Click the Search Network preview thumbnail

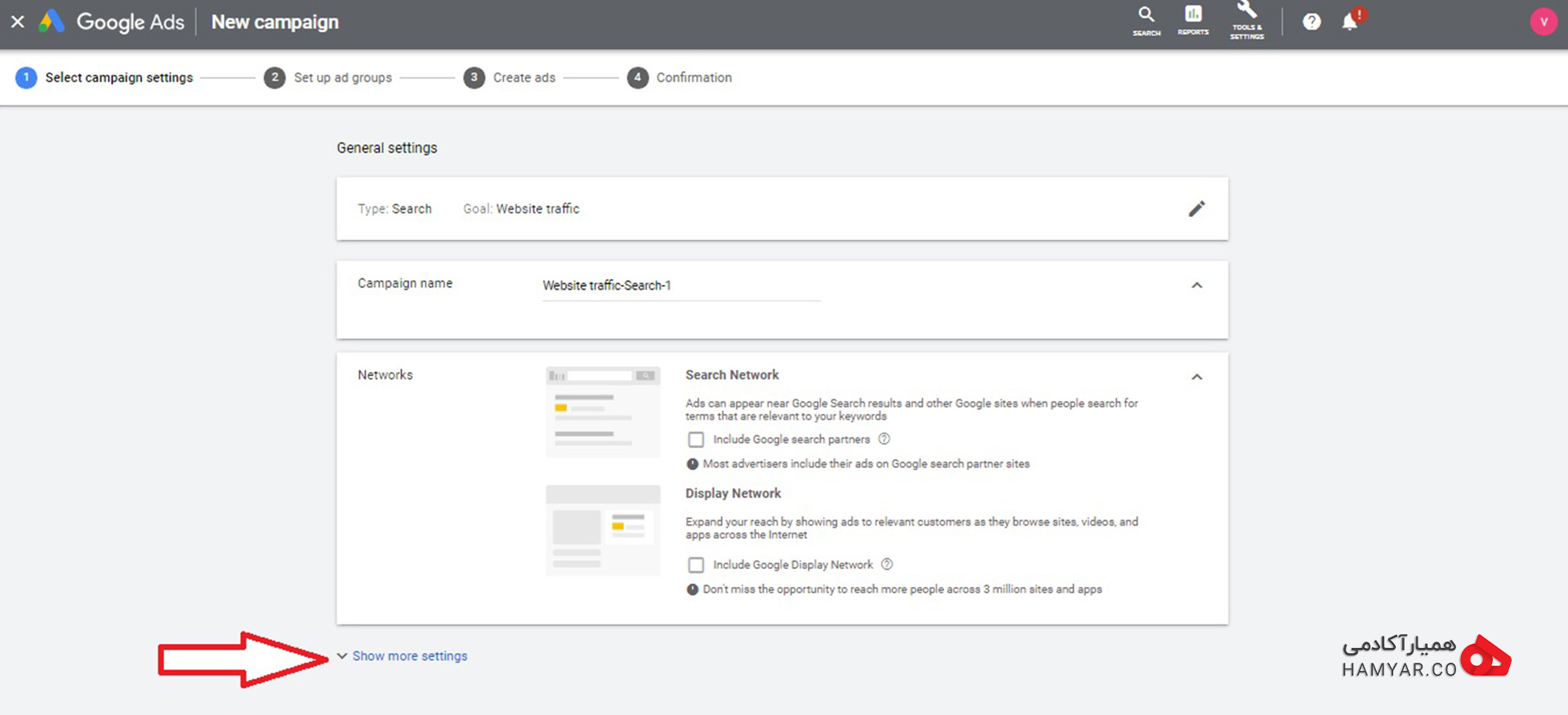click(603, 412)
